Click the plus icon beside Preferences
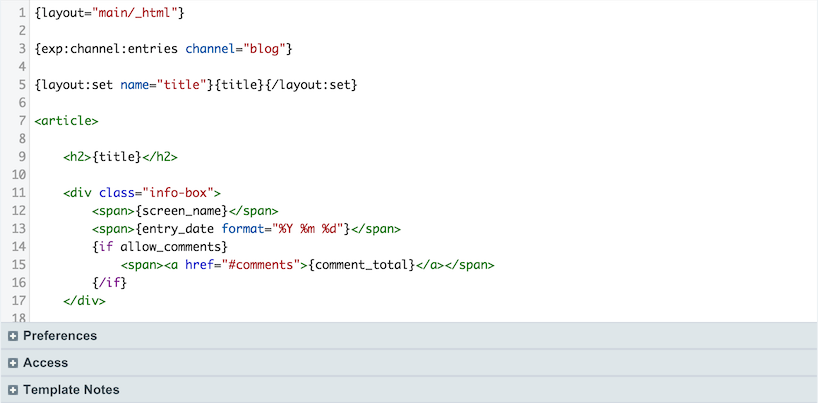The height and width of the screenshot is (403, 818). (13, 336)
